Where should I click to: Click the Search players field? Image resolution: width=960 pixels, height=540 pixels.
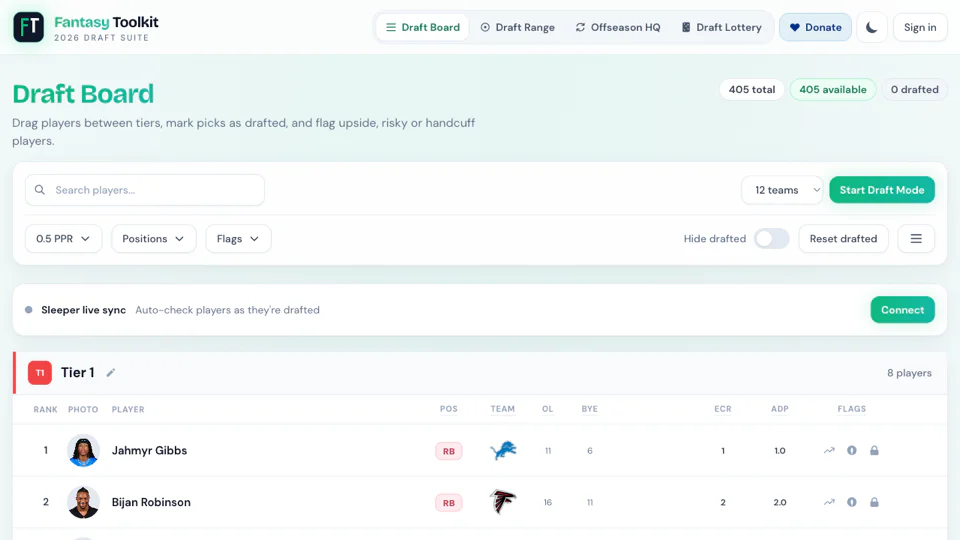pos(145,190)
